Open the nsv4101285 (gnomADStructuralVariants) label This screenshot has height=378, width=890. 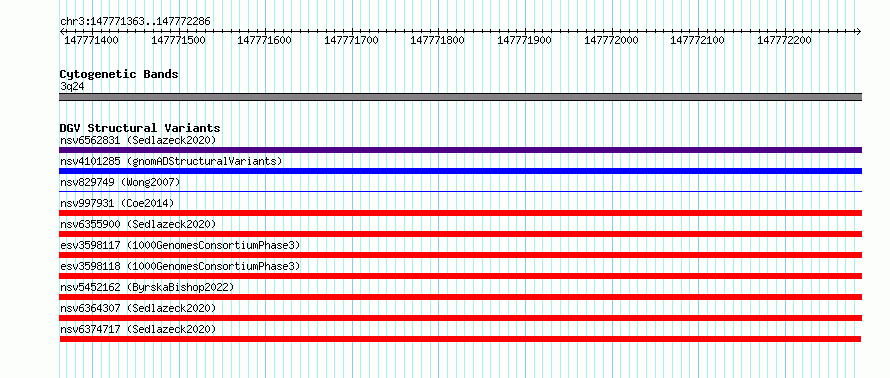click(171, 161)
